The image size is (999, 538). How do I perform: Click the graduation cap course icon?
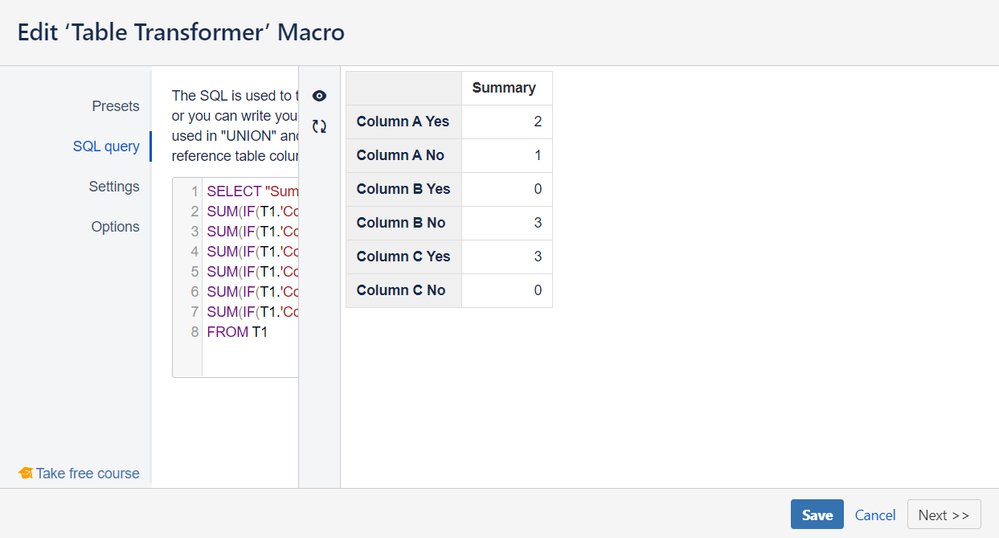pos(25,473)
